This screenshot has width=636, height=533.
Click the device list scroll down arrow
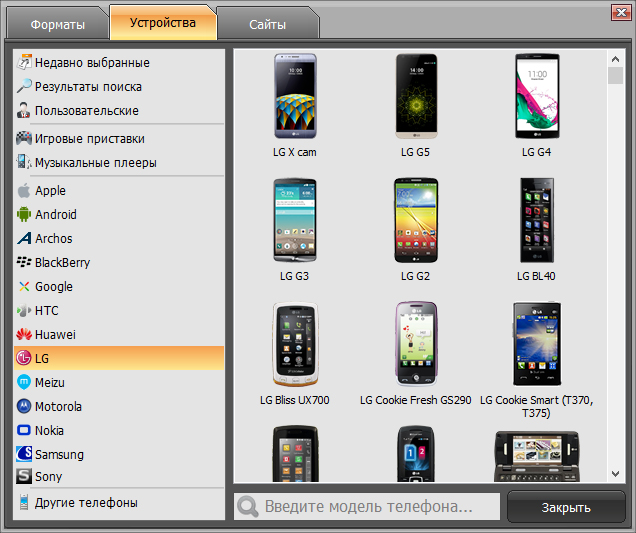615,473
